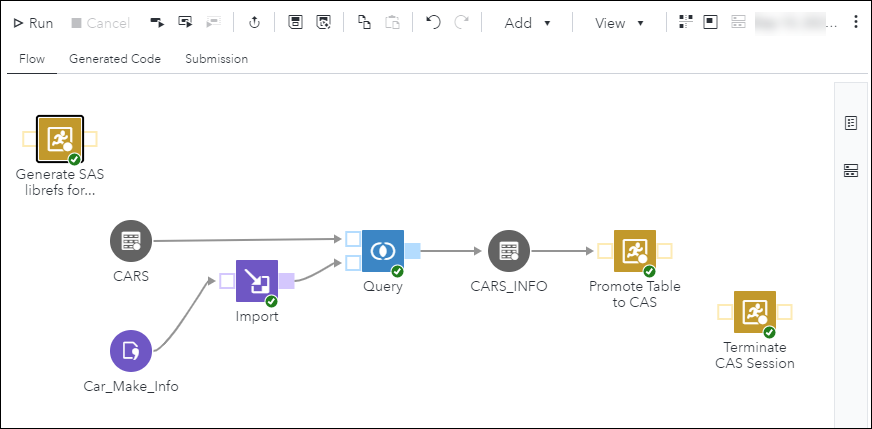Select the Query node icon

[383, 250]
